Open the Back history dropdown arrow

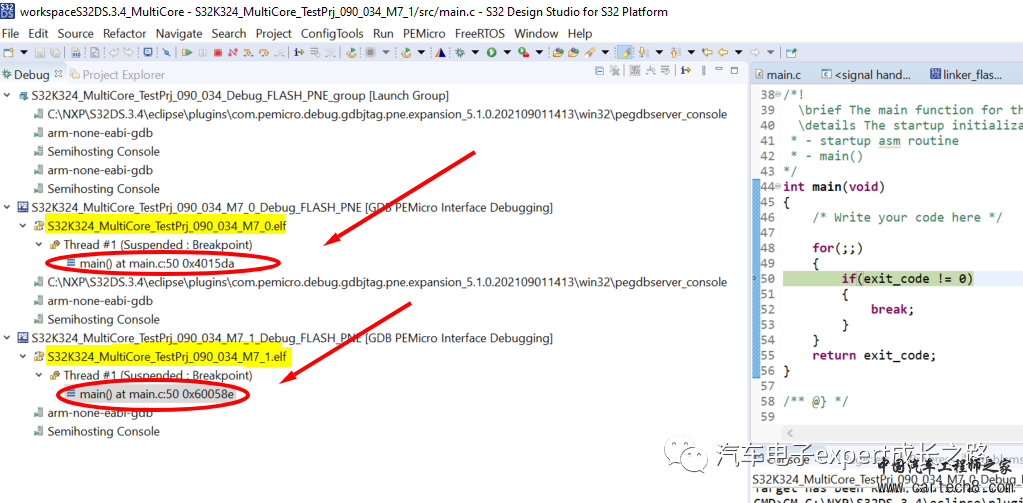[x=739, y=52]
